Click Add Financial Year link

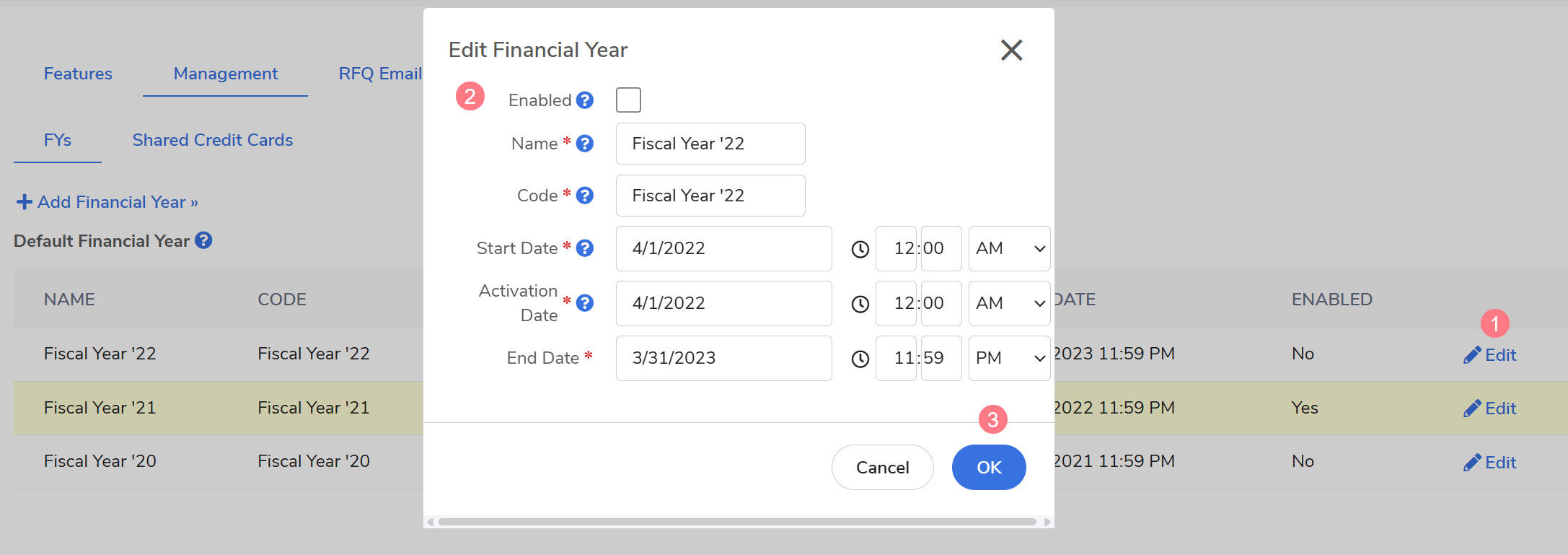coord(107,202)
